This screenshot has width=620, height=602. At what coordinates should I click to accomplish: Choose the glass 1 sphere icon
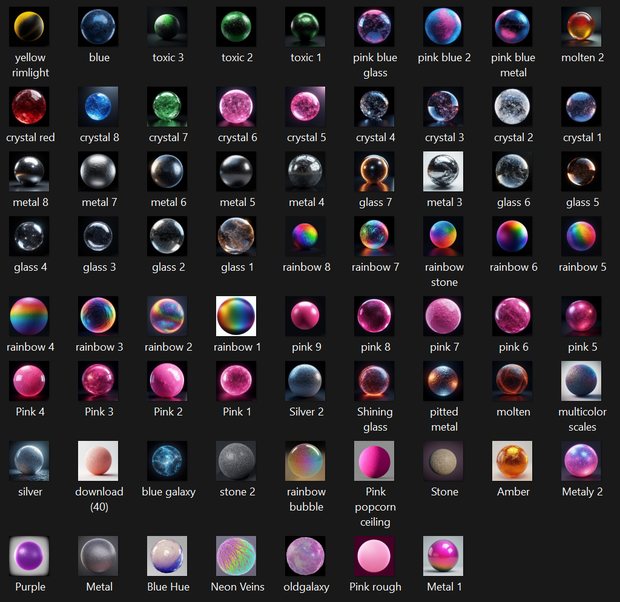(x=236, y=236)
